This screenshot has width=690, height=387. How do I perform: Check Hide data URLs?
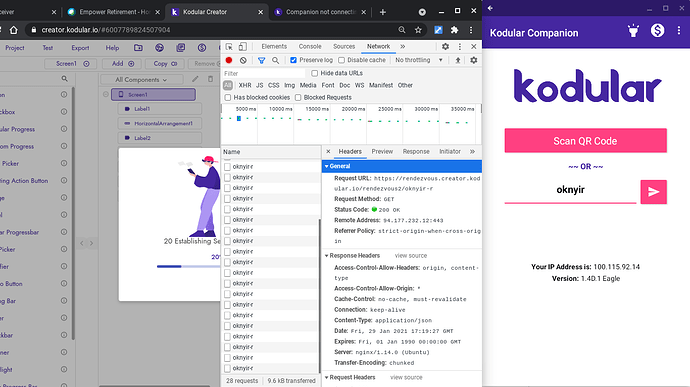pyautogui.click(x=315, y=73)
